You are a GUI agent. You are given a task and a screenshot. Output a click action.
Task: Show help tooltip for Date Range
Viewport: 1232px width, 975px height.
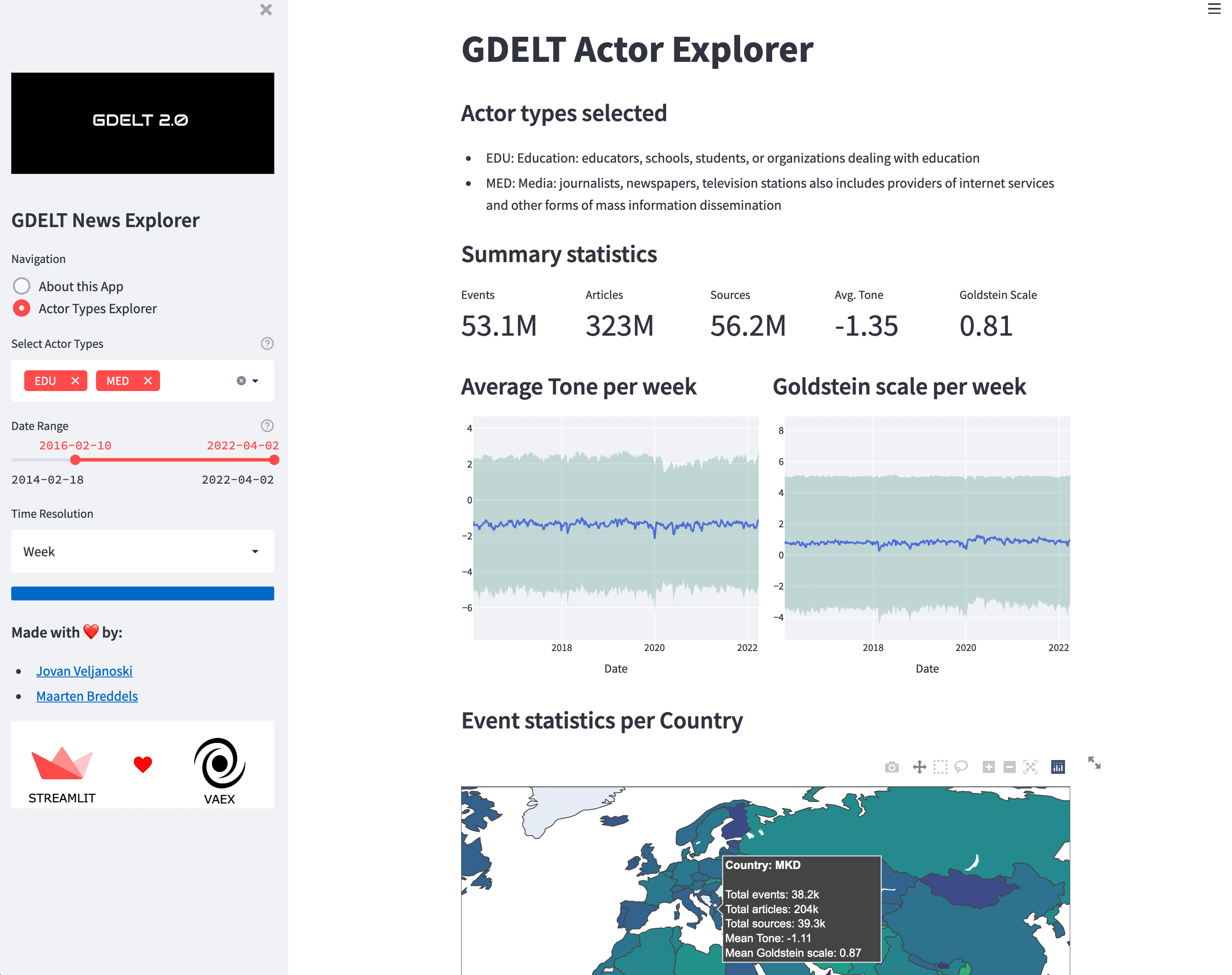tap(266, 426)
